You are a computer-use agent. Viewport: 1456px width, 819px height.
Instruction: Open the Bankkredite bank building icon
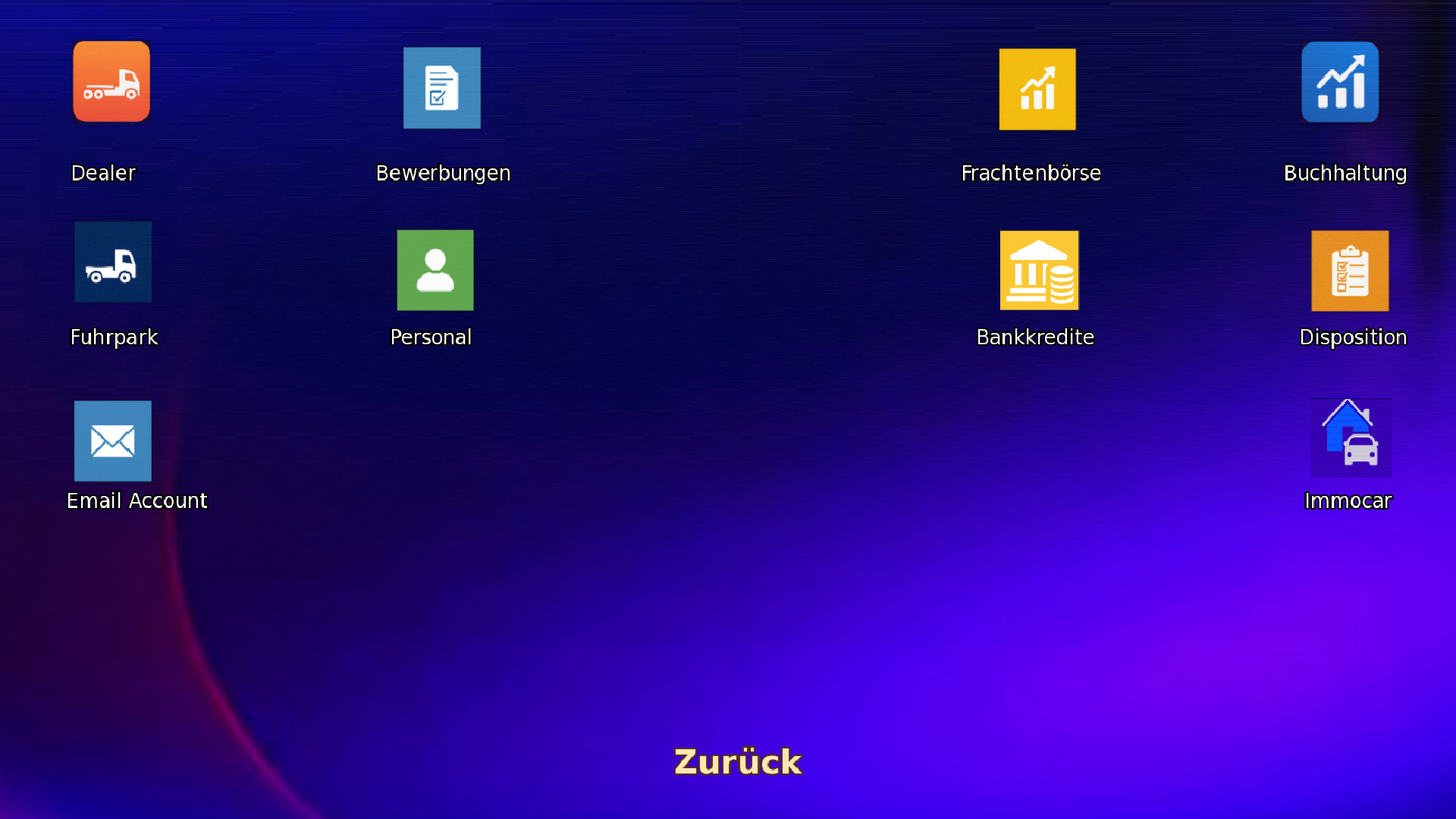1039,271
